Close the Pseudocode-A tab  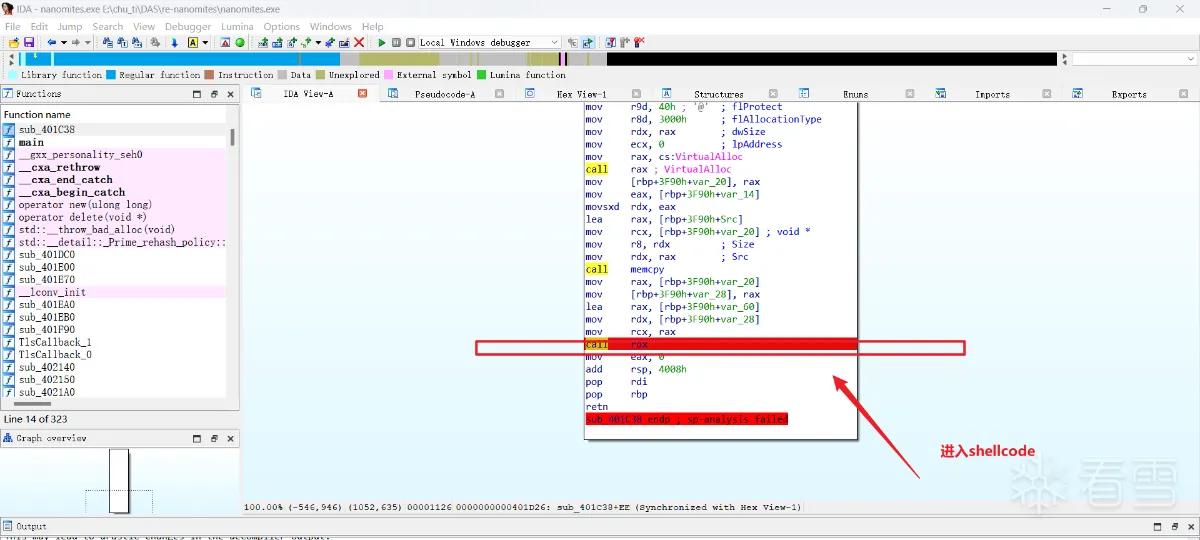(x=499, y=94)
